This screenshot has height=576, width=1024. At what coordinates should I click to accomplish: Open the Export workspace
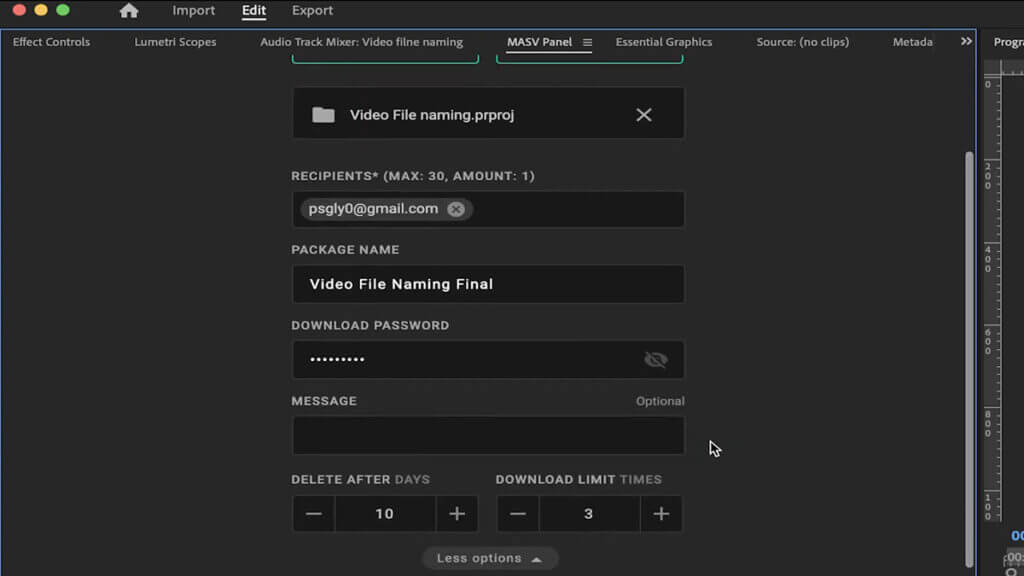(x=312, y=10)
